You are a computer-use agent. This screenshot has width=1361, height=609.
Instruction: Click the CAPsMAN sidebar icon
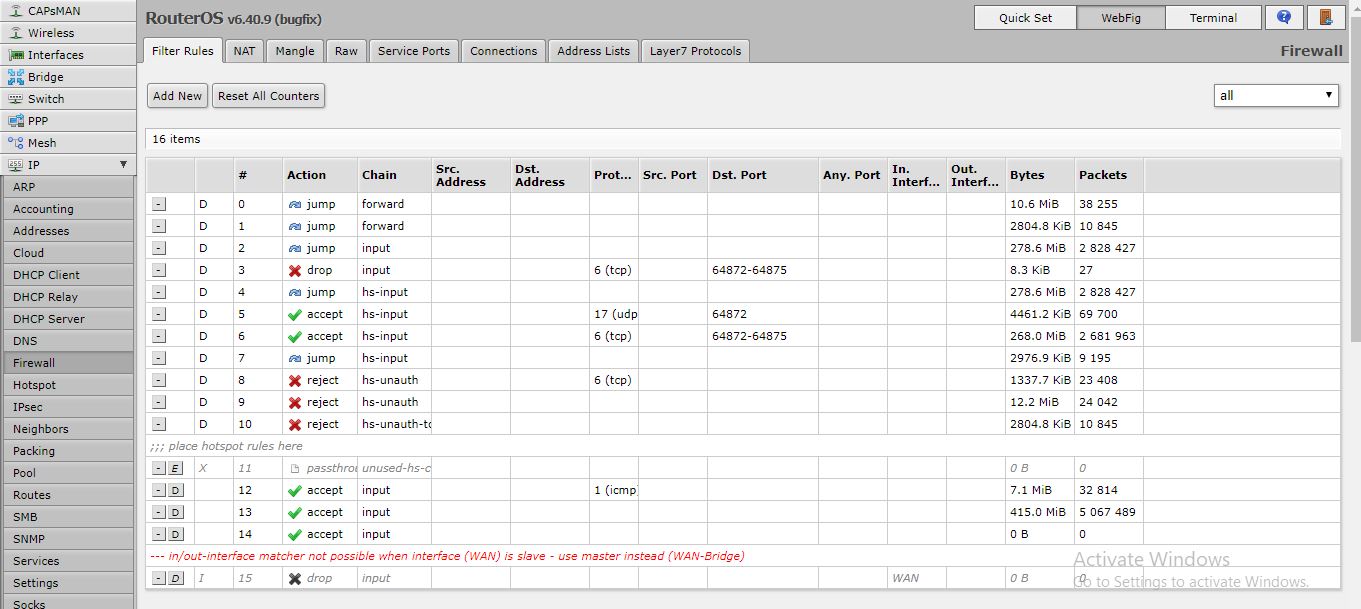pyautogui.click(x=16, y=11)
